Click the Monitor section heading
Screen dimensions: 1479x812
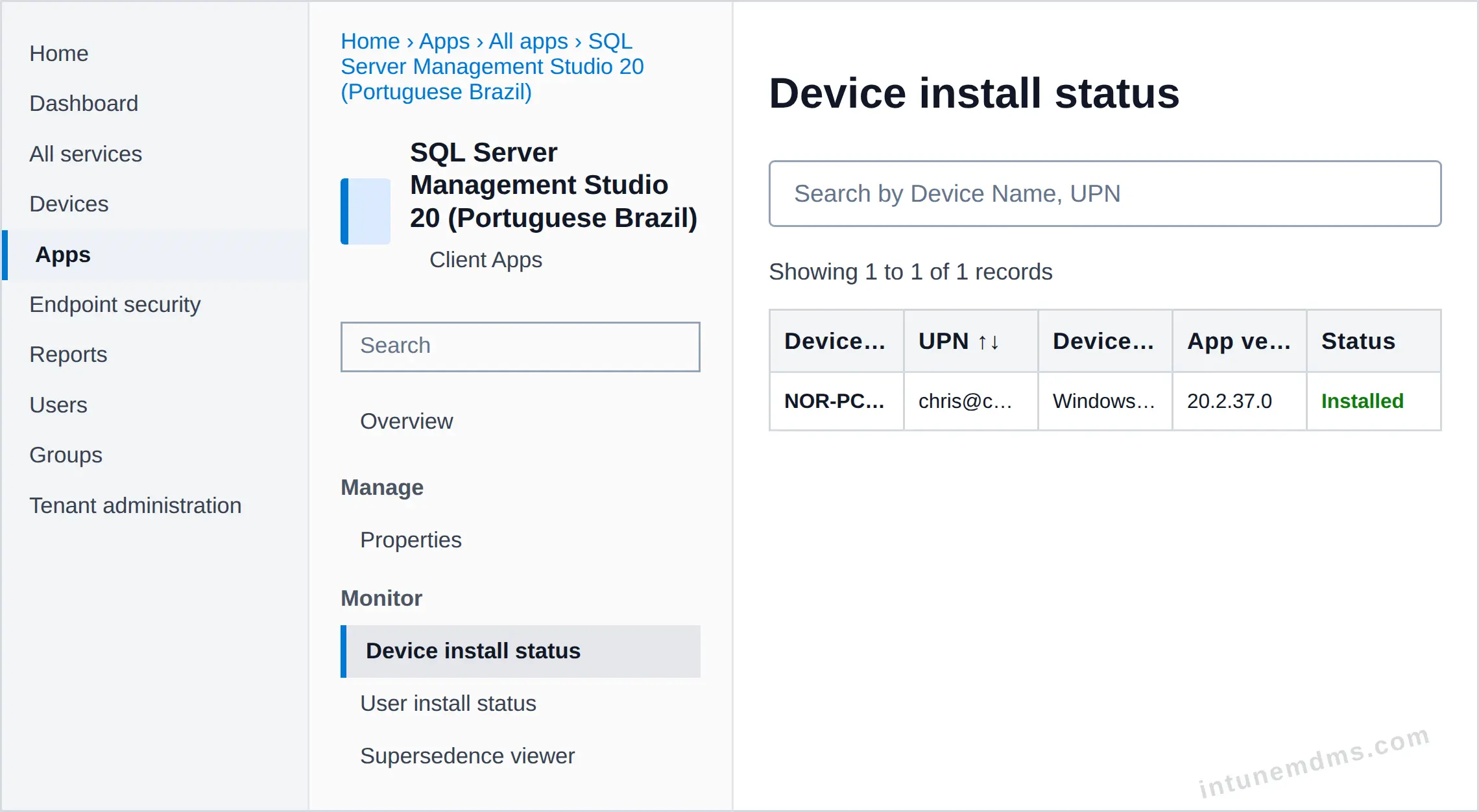coord(381,598)
